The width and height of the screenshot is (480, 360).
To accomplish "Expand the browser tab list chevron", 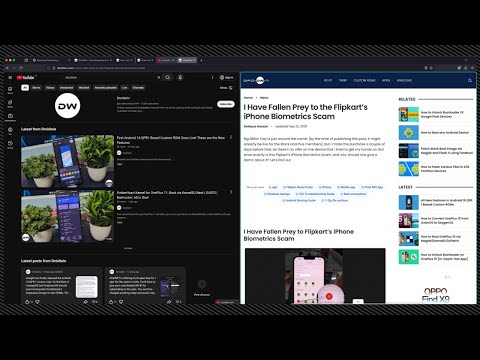I will [x=466, y=60].
